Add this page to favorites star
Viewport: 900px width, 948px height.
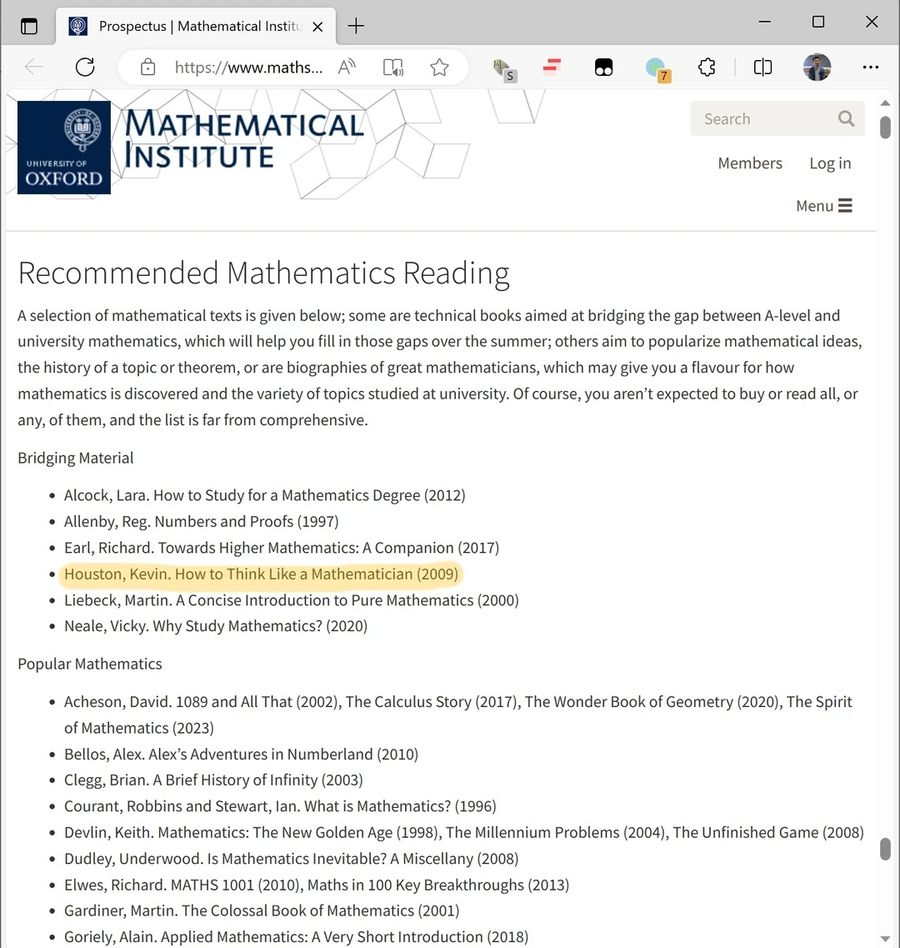(x=439, y=67)
